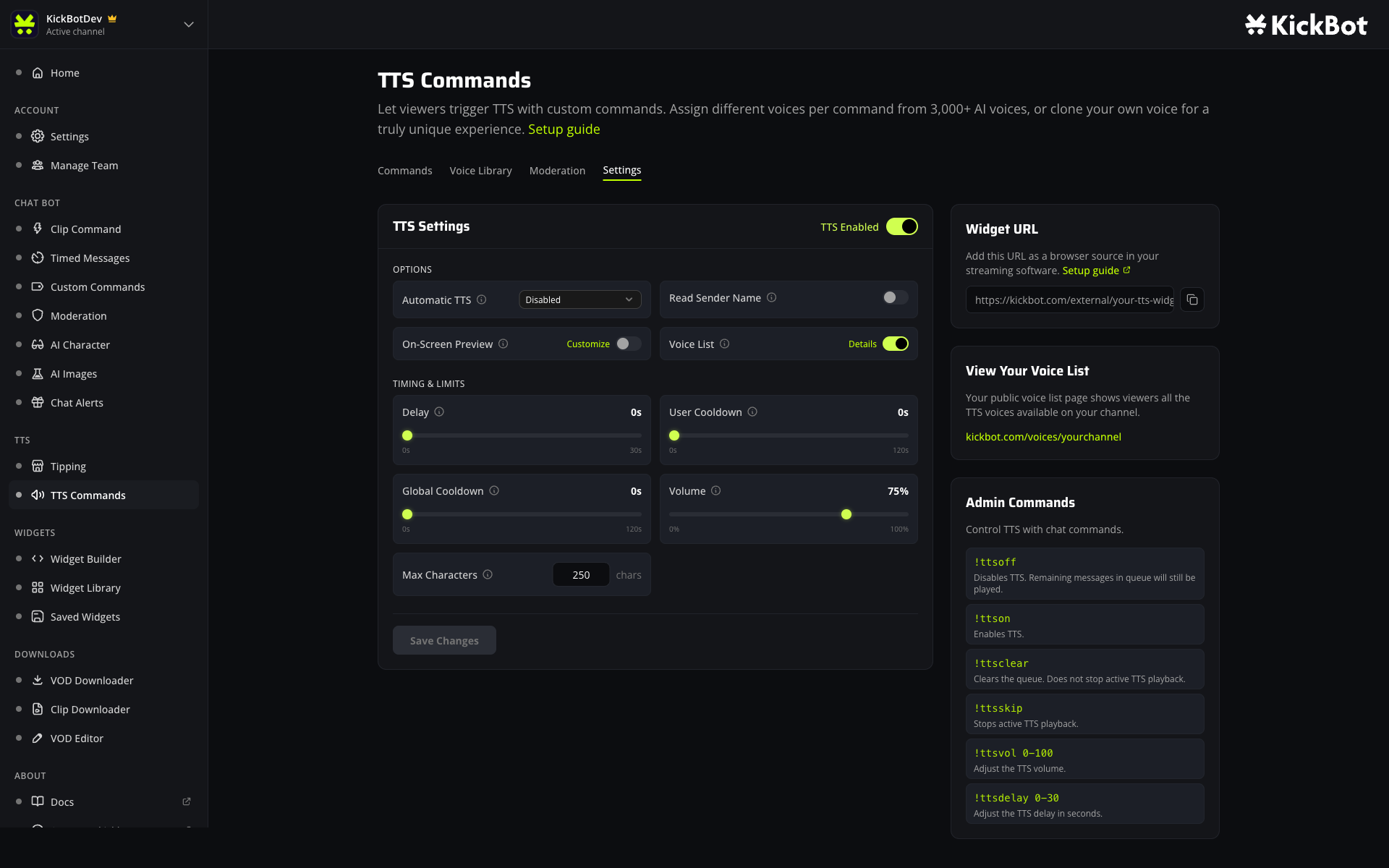
Task: Open Setup guide link in Widget URL card
Action: pyautogui.click(x=1096, y=271)
